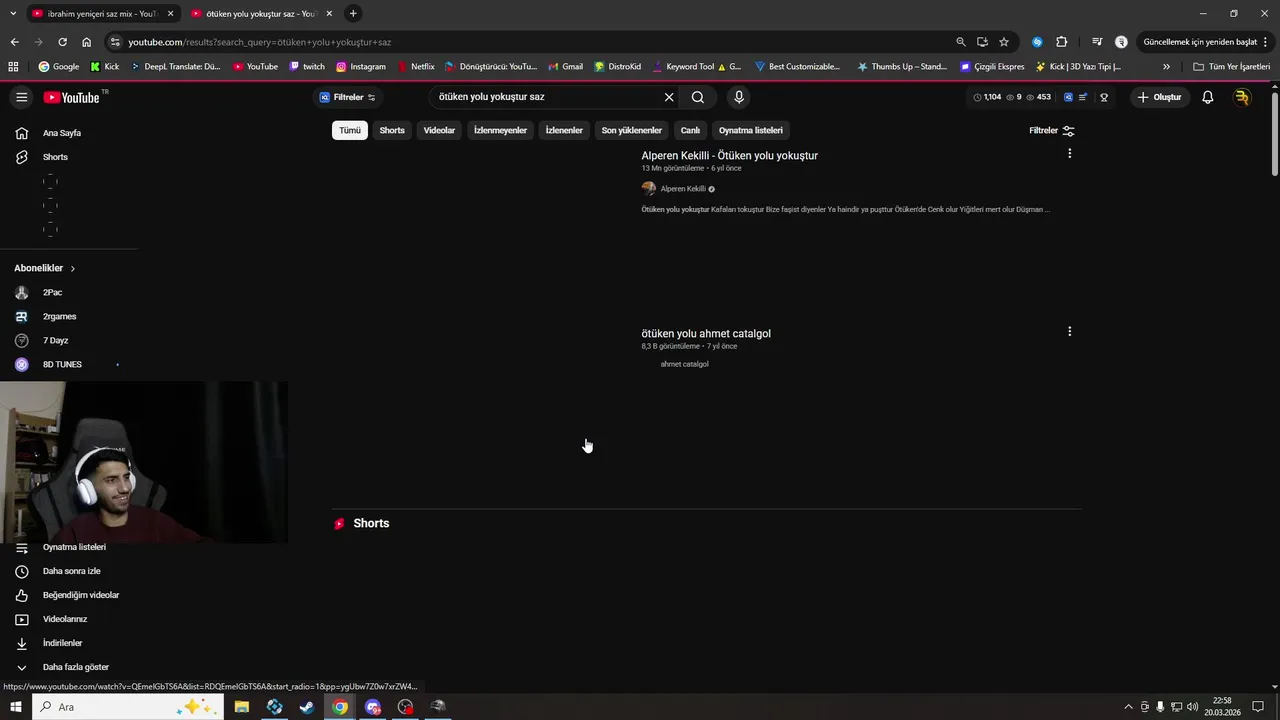
Task: Open the Filtreler filter options on the right
Action: click(1052, 130)
